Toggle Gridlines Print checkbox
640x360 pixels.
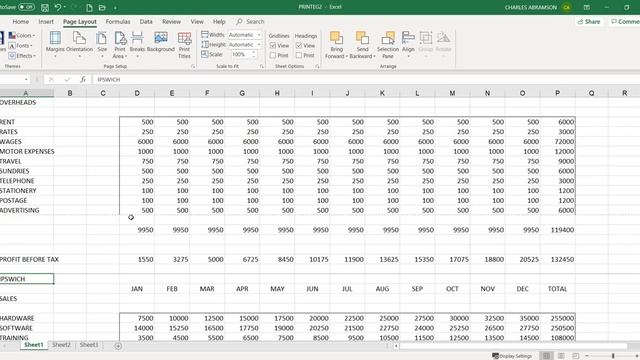click(273, 55)
